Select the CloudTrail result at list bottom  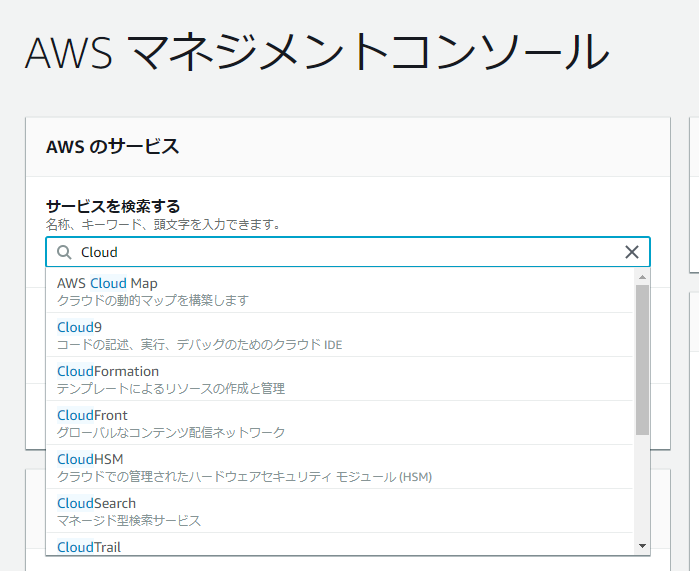click(x=340, y=544)
